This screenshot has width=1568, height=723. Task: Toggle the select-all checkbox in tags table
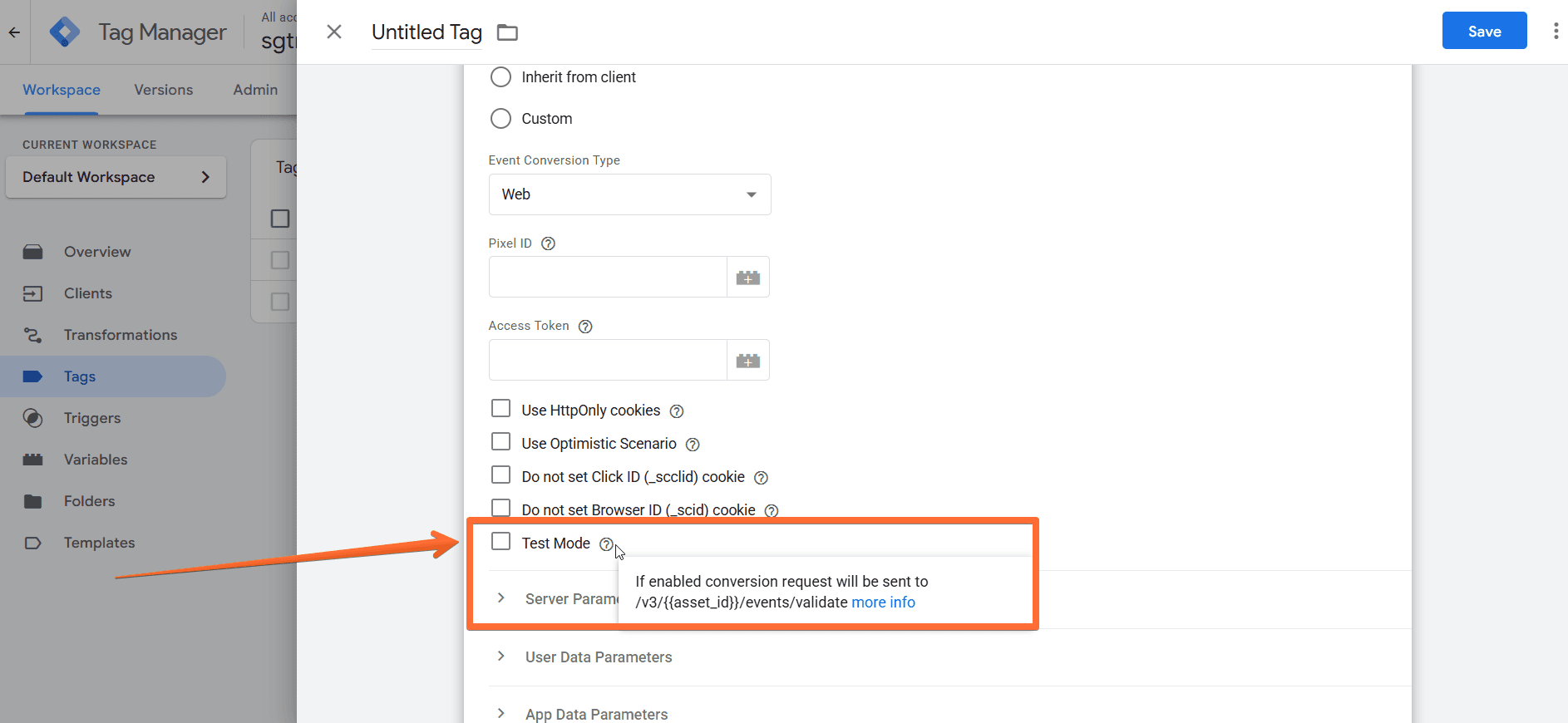coord(280,219)
